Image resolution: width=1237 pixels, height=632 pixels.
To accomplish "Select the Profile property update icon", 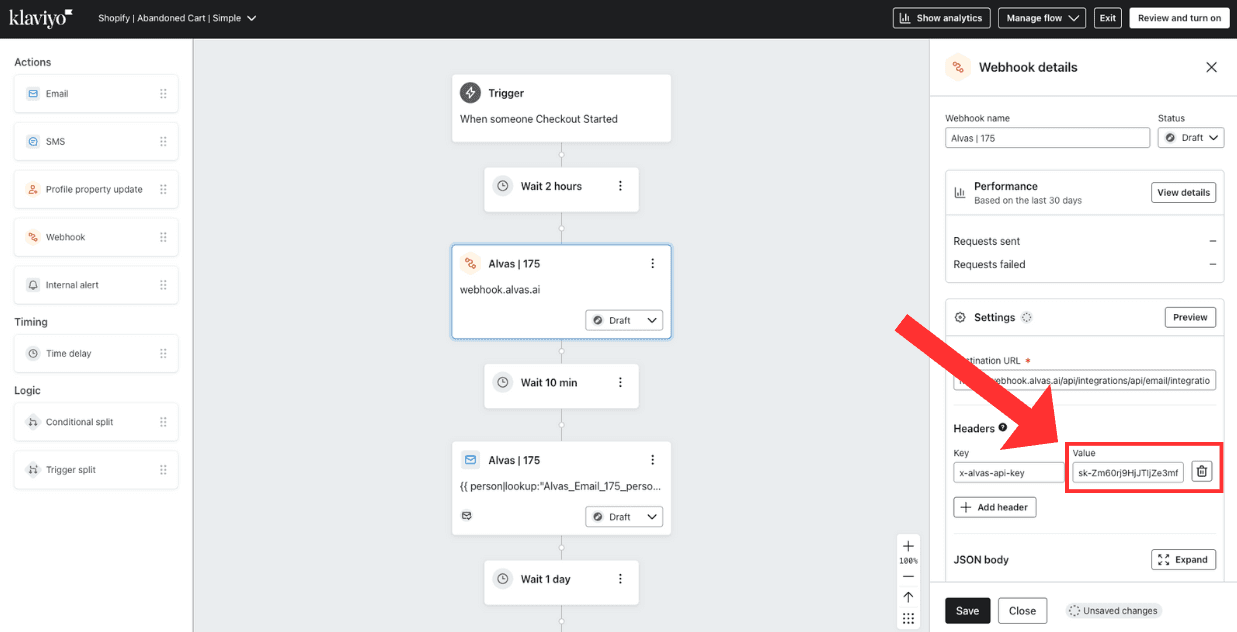I will tap(33, 190).
